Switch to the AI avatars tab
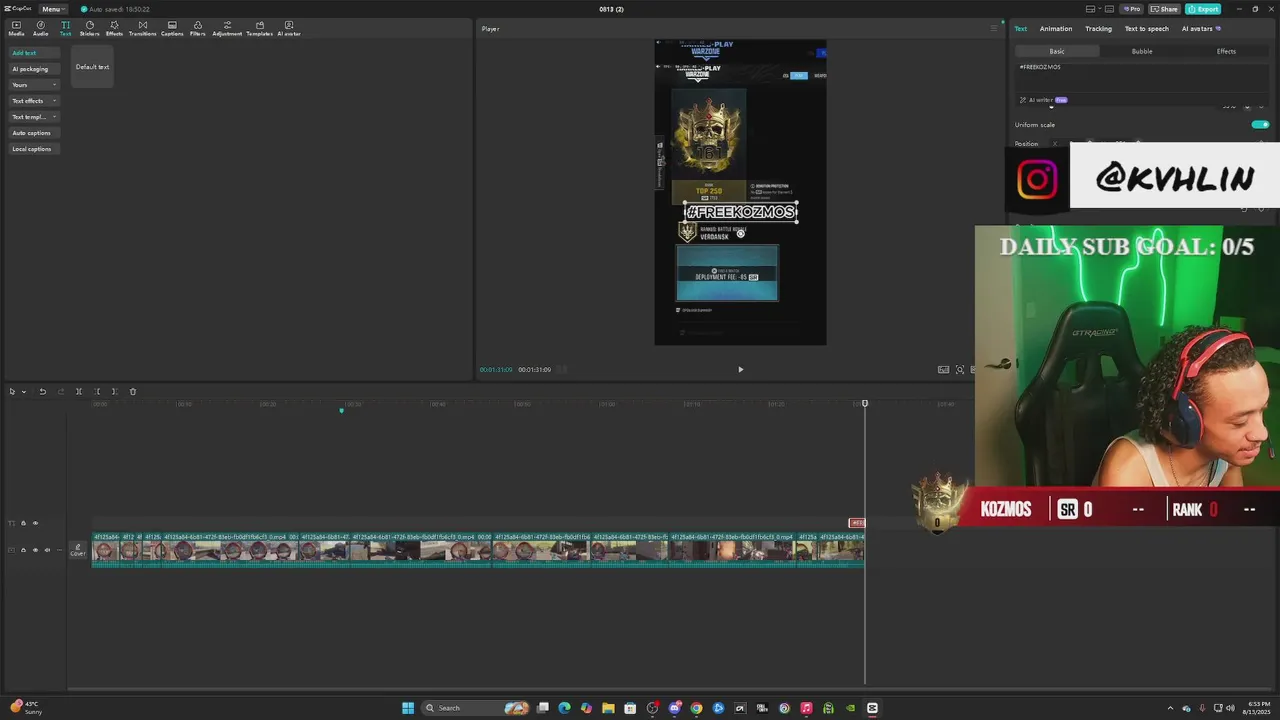Image resolution: width=1280 pixels, height=720 pixels. click(1201, 28)
